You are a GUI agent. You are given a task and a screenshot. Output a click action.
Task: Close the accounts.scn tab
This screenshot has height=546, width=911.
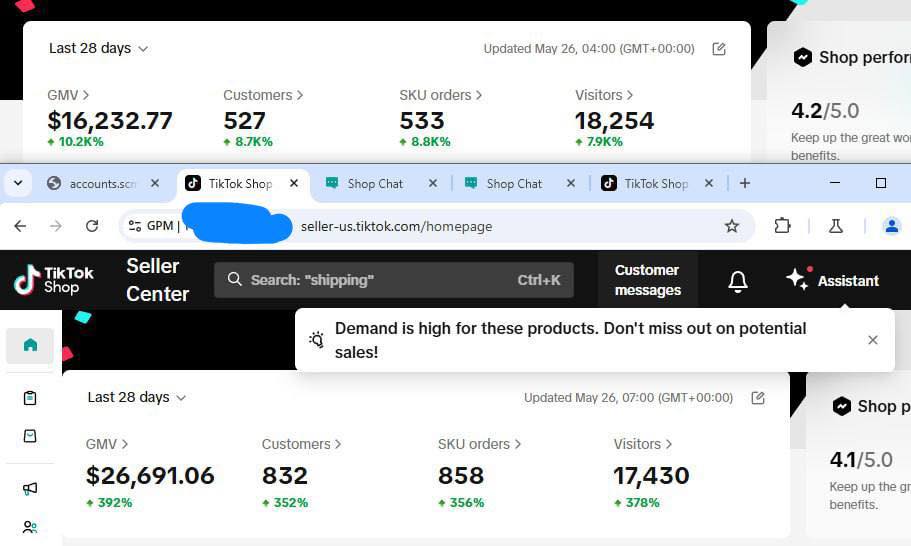[155, 184]
